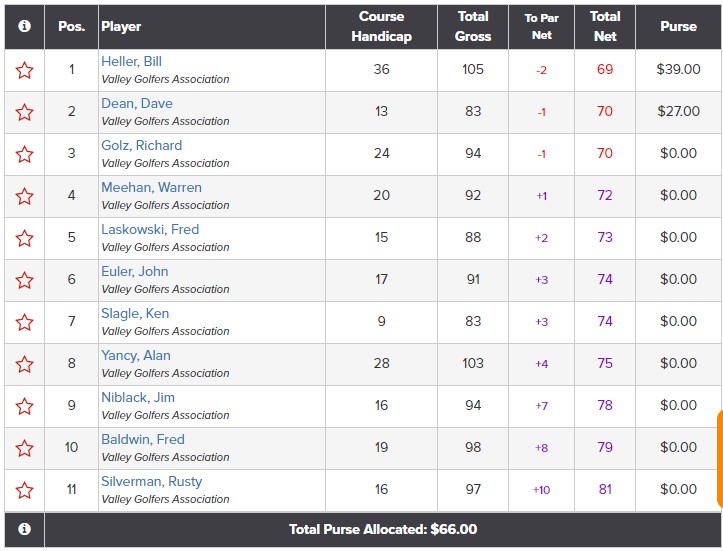Sort by the Total Gross column header

[473, 26]
